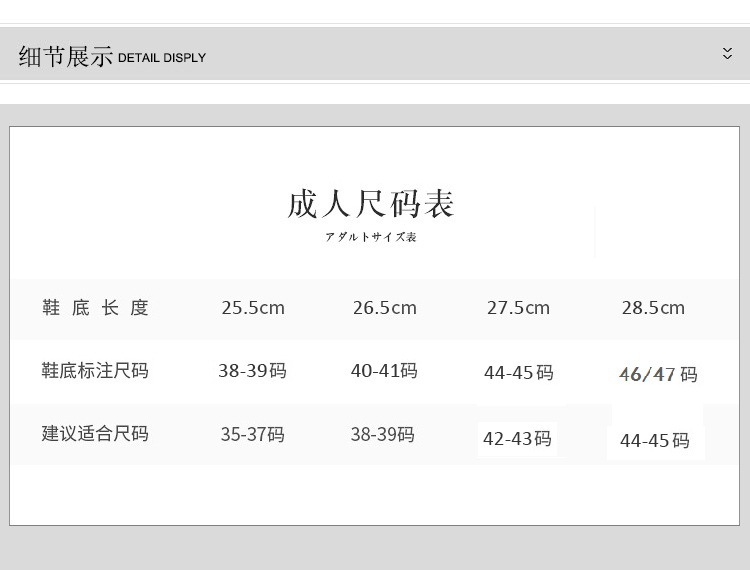Collapse section with the double chevron icon
This screenshot has width=750, height=570.
coord(727,54)
